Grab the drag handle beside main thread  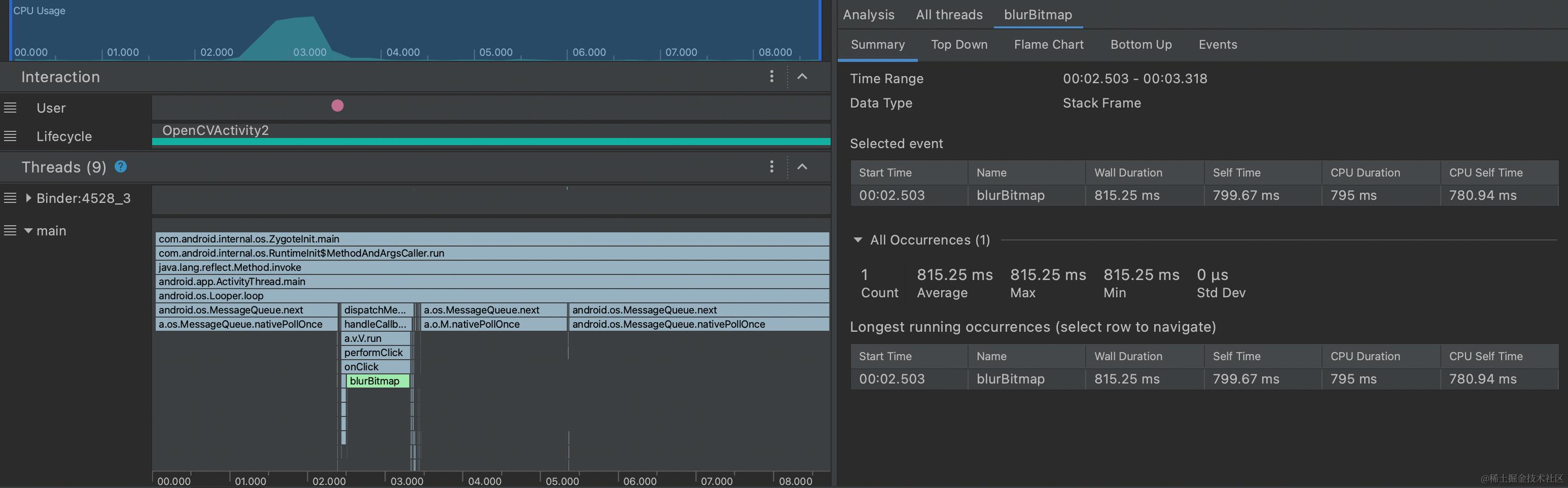pyautogui.click(x=10, y=231)
